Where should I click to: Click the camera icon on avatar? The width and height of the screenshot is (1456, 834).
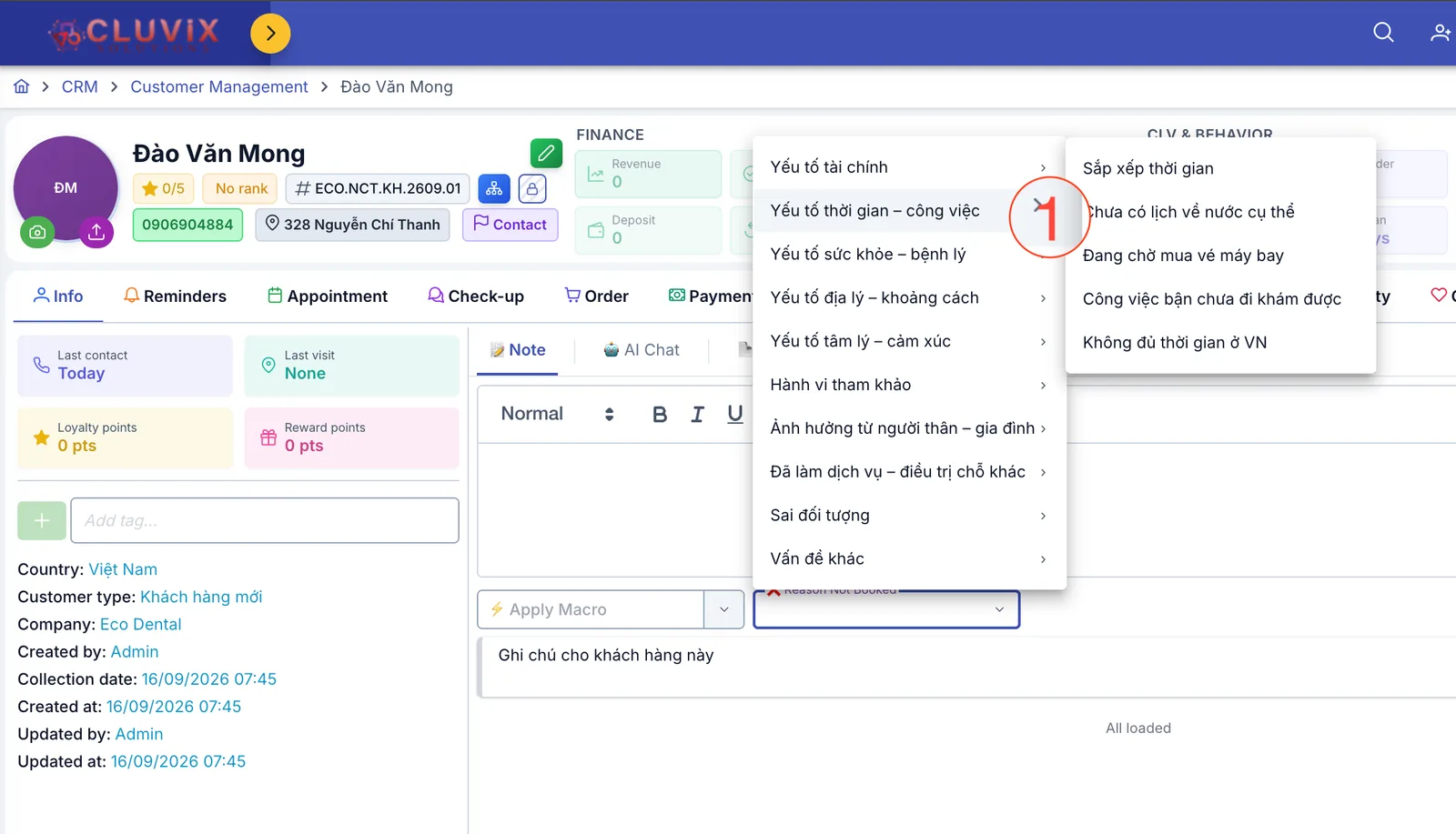[37, 232]
